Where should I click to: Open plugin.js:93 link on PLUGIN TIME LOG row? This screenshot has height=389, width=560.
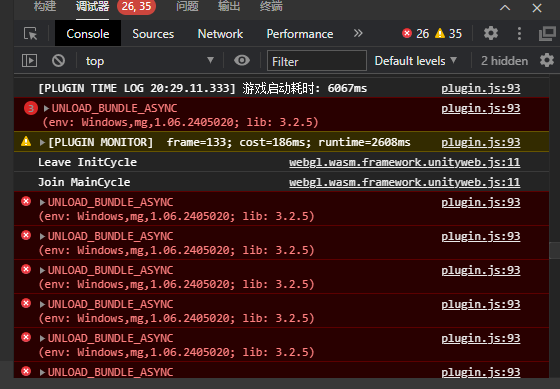(481, 88)
